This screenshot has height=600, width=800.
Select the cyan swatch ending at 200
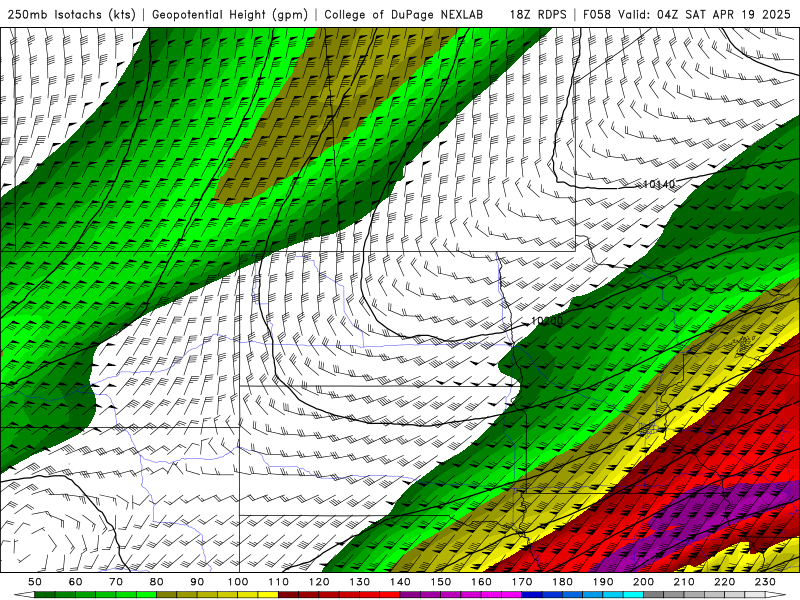click(x=633, y=594)
